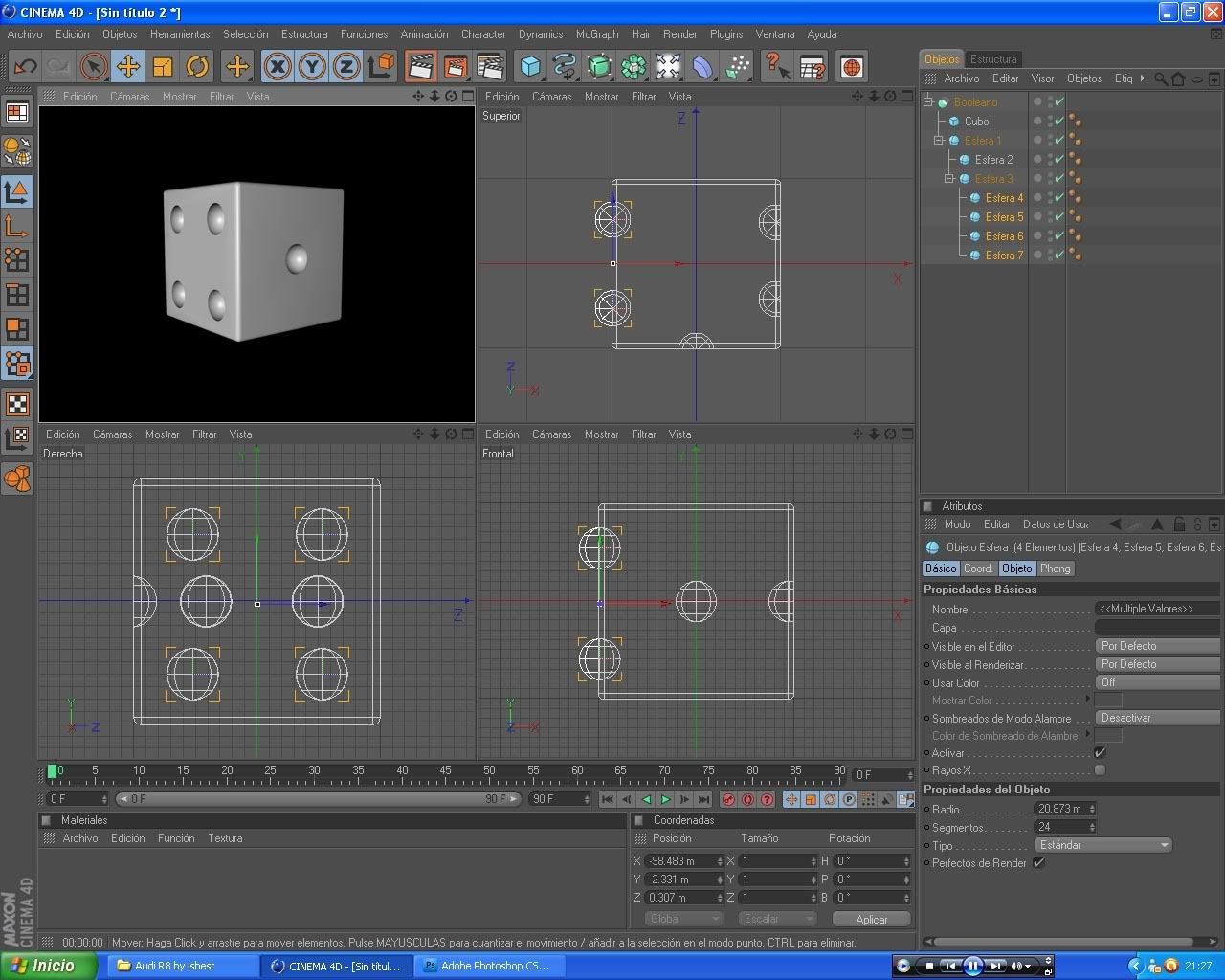
Task: Click Color de Sombreado de Alambre swatch
Action: [1108, 735]
